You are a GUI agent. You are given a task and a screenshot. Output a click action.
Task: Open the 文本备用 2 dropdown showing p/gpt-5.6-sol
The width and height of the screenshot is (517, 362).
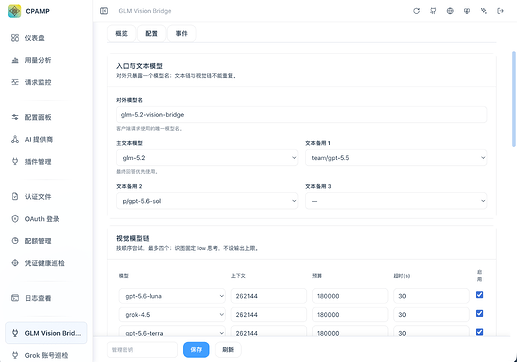point(207,201)
